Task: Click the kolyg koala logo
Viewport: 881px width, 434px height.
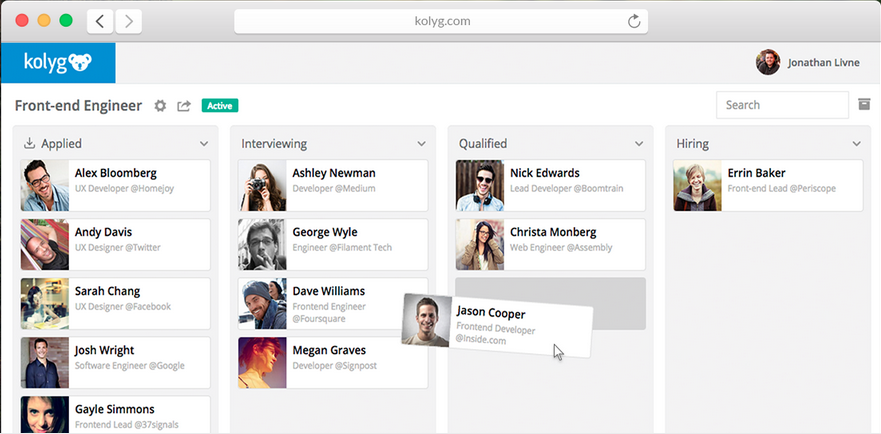Action: point(58,62)
